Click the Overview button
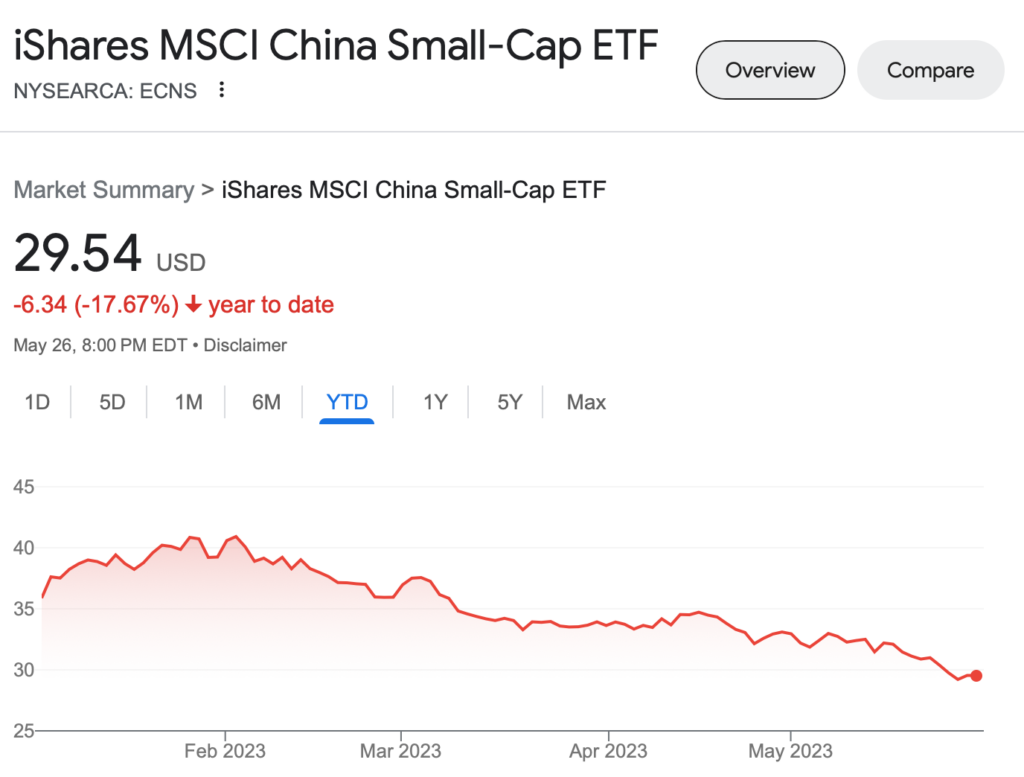1024x777 pixels. point(770,70)
